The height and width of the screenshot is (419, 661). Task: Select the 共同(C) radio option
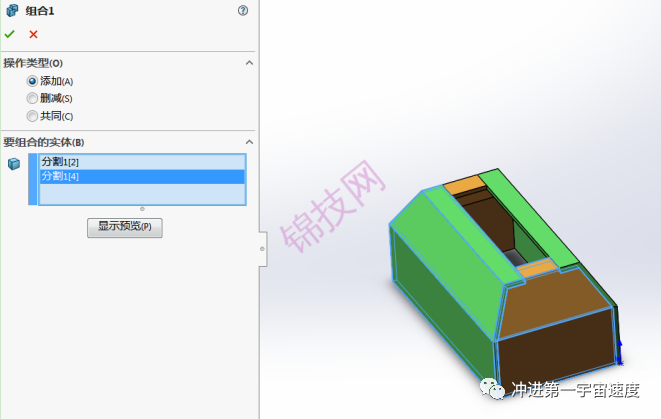(32, 116)
